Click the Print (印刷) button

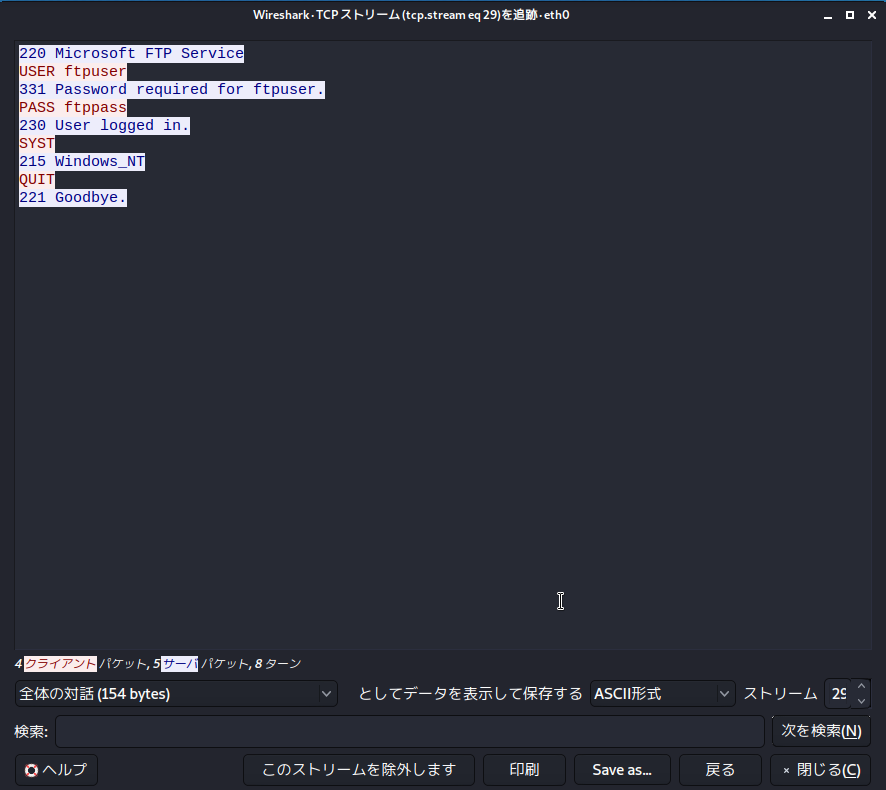[x=524, y=770]
